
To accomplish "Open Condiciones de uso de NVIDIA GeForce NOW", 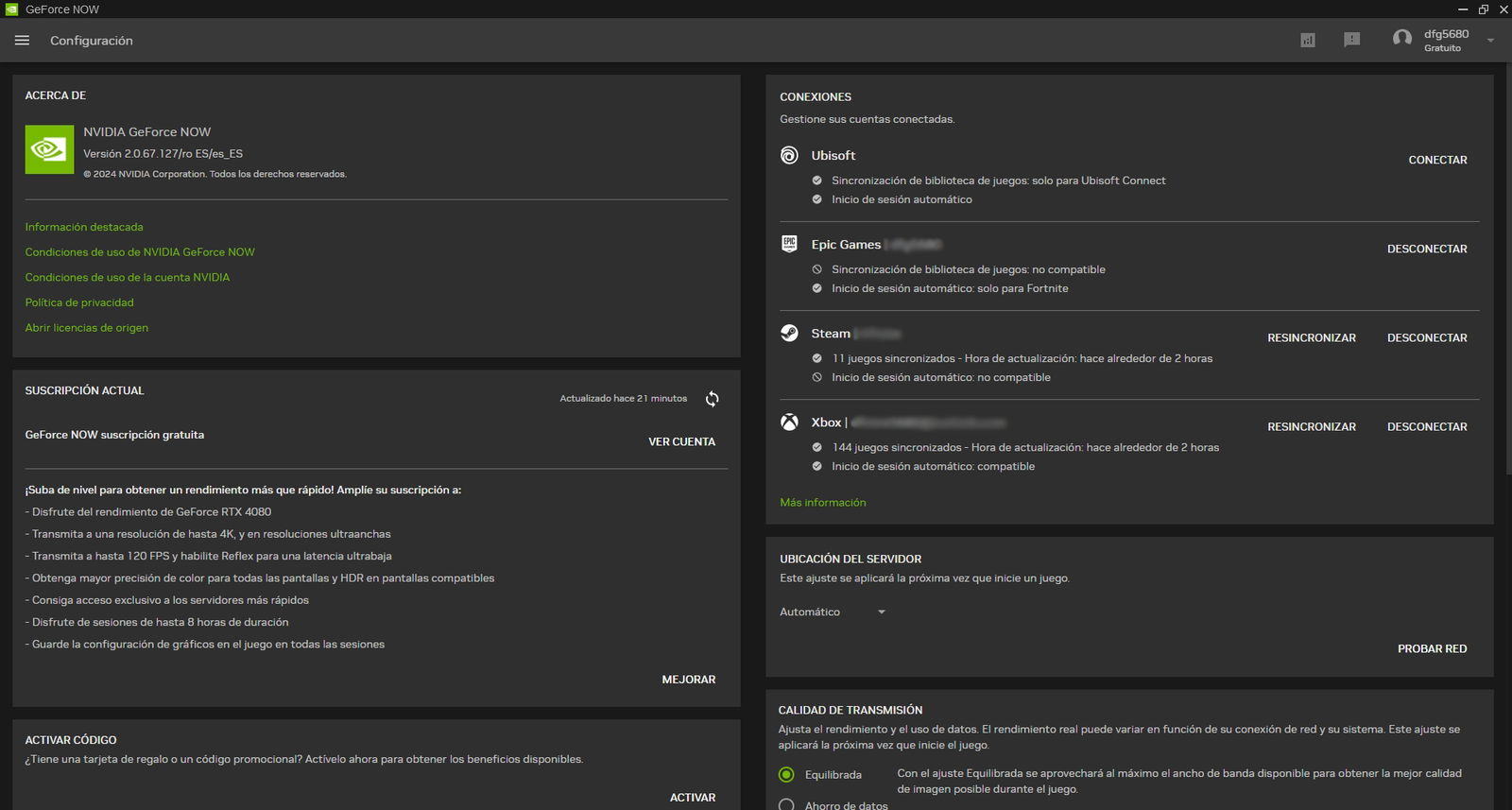I will pos(140,252).
